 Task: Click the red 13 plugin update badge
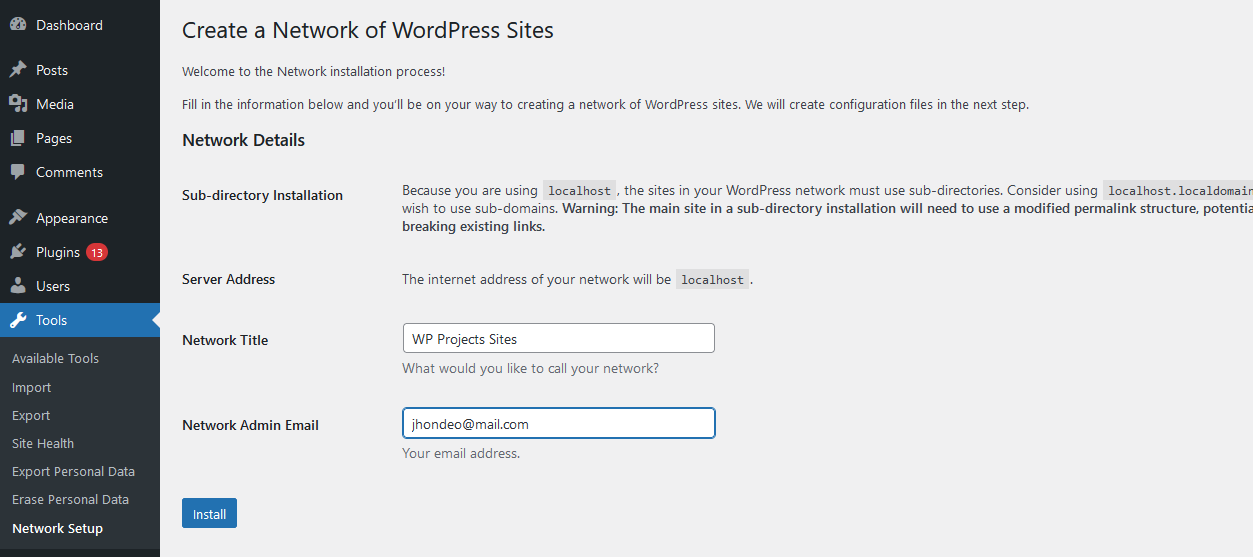click(x=97, y=252)
